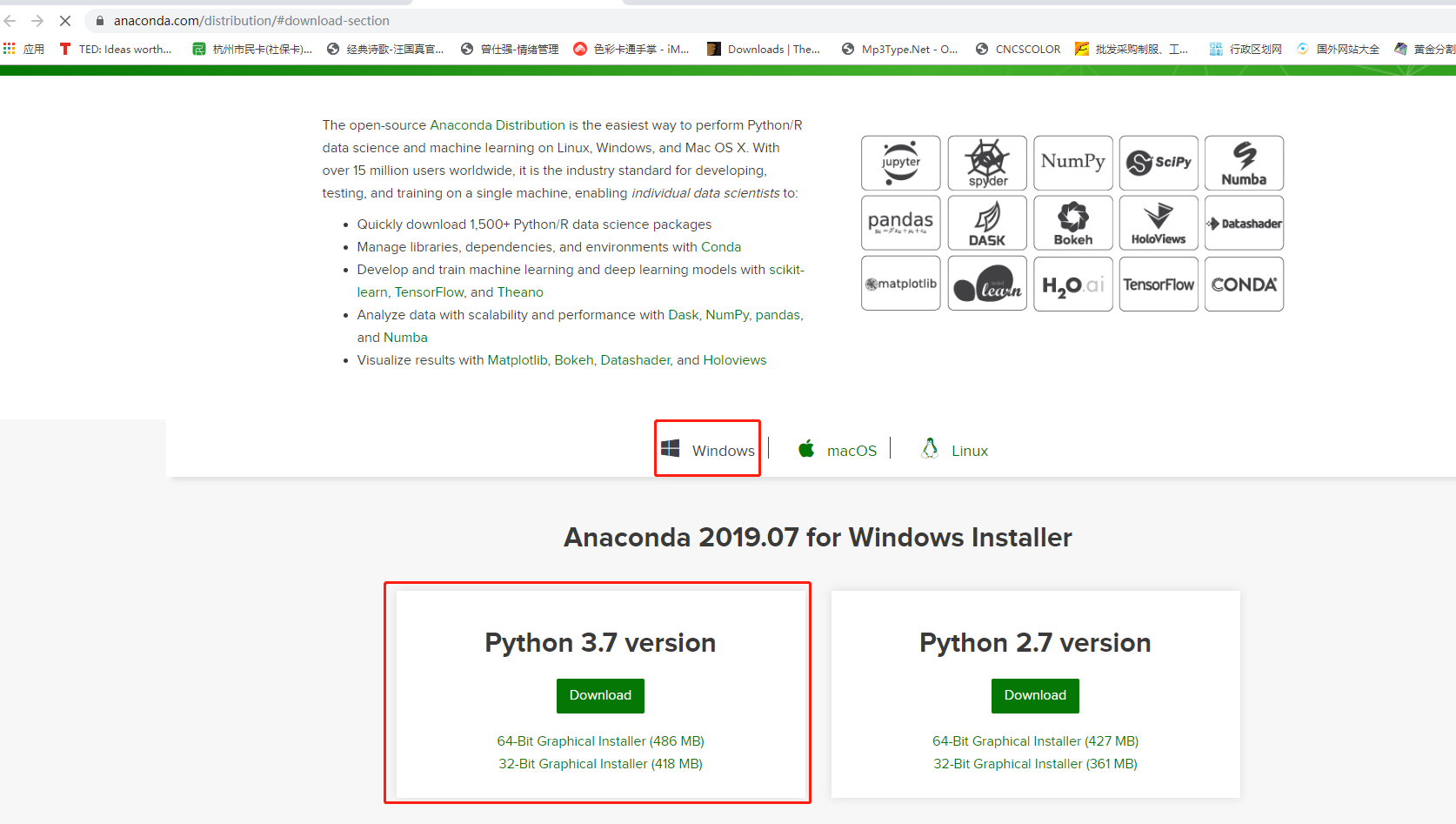
Task: Open 32-Bit Graphical Installer (418 MB) link
Action: point(600,764)
